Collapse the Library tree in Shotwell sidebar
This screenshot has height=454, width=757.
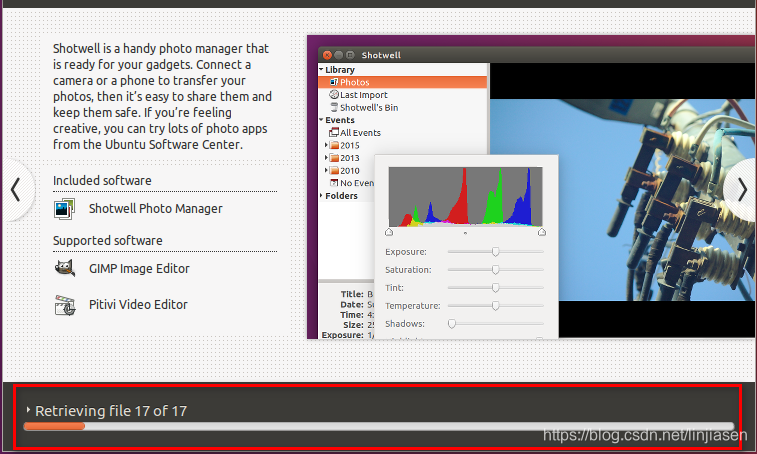pyautogui.click(x=321, y=70)
